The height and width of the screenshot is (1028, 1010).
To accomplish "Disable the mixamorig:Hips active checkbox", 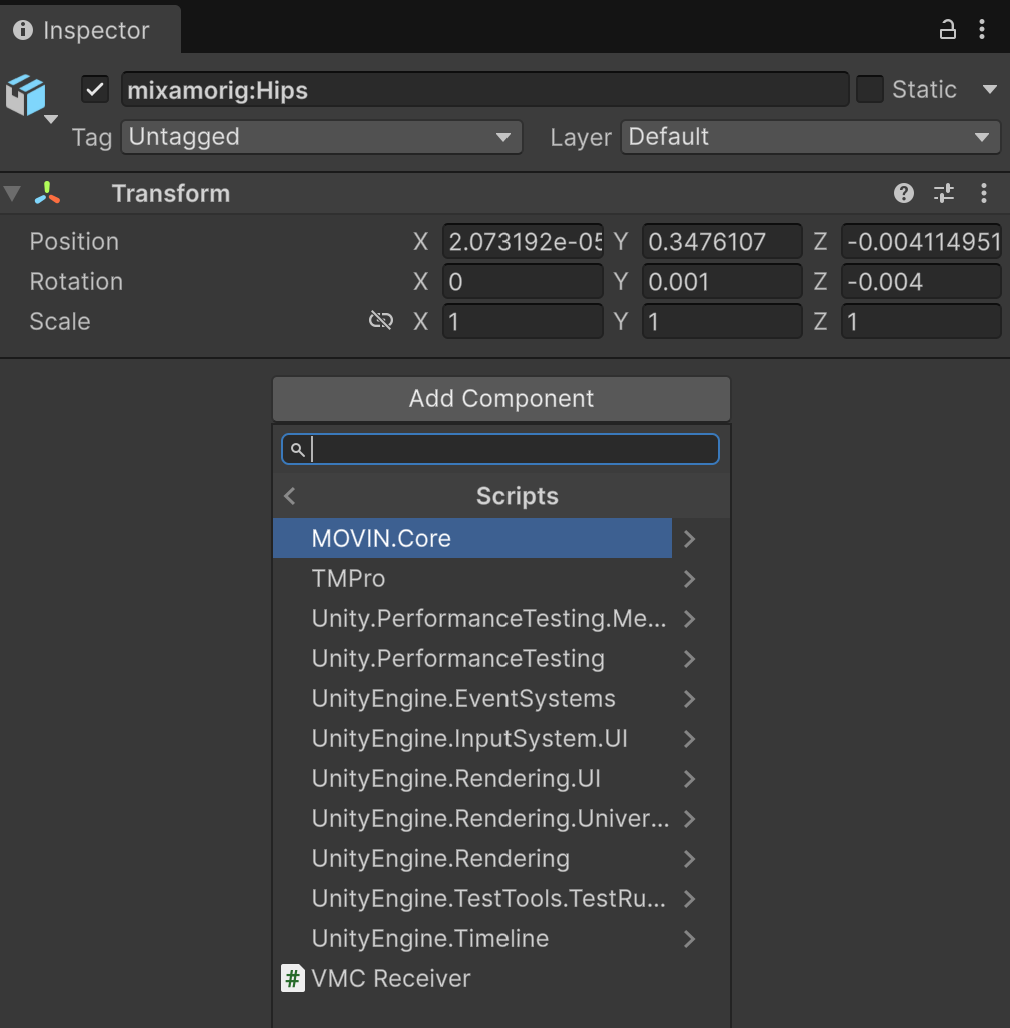I will pos(95,90).
